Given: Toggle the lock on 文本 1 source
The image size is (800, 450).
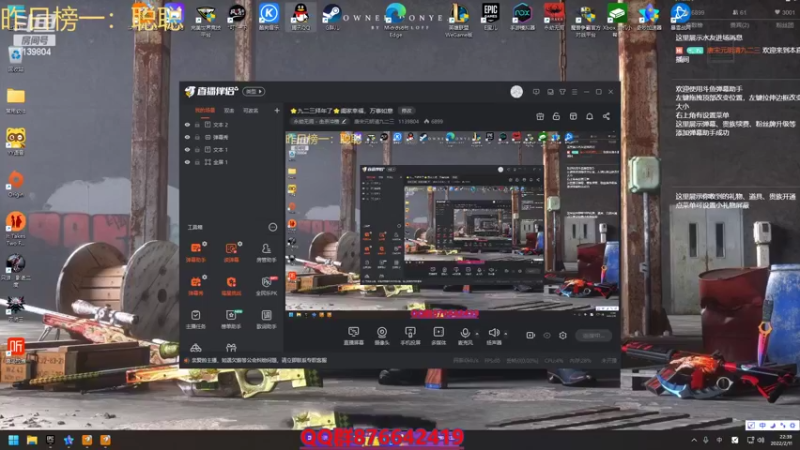Looking at the screenshot, I should [197, 149].
